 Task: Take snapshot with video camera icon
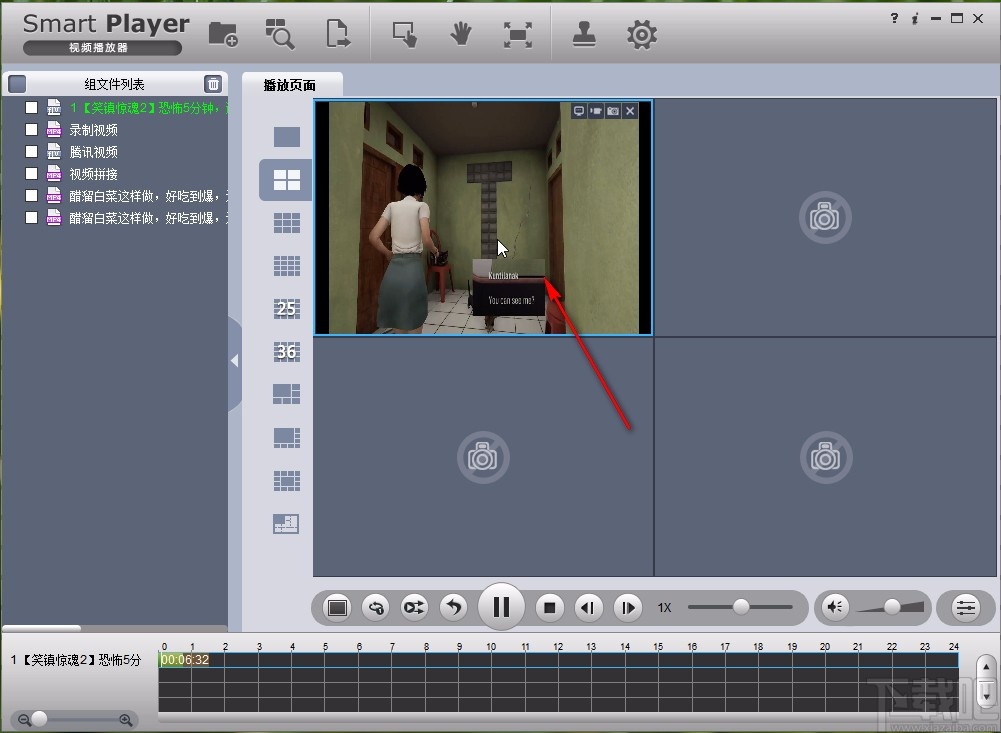(x=595, y=111)
